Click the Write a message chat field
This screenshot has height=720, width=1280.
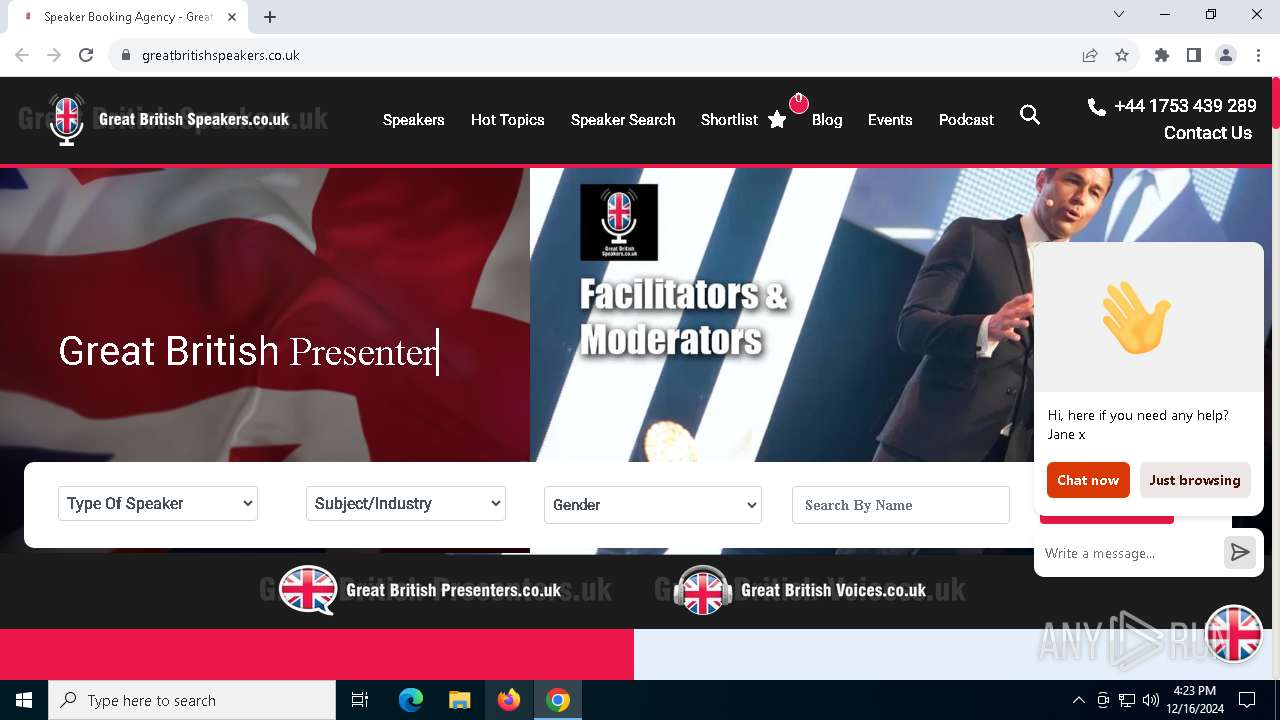tap(1128, 553)
